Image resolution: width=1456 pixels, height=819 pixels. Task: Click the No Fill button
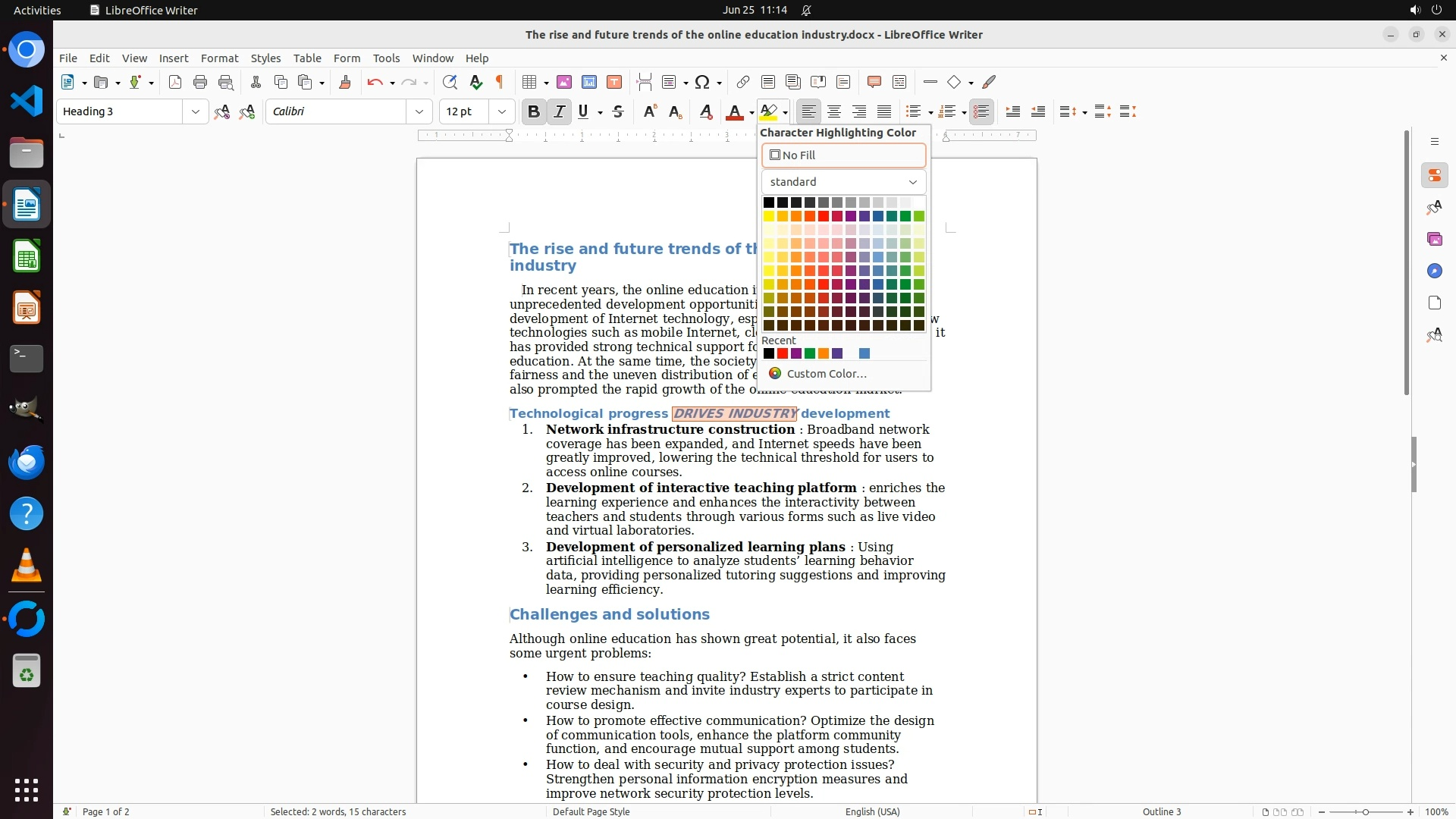coord(843,155)
